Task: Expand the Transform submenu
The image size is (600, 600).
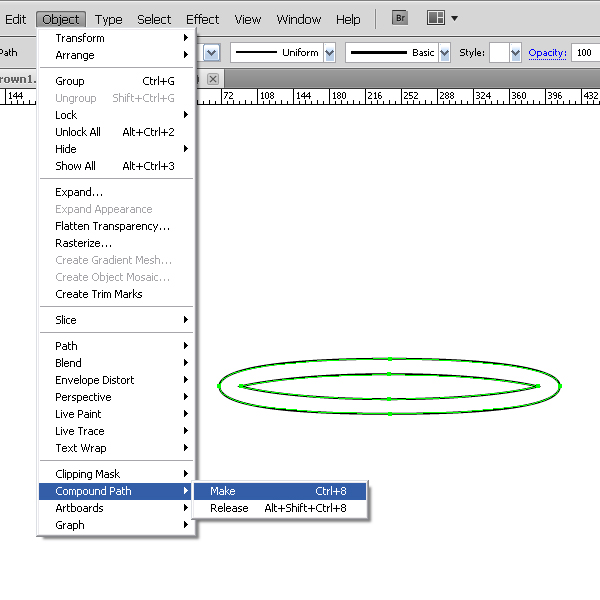Action: 116,38
